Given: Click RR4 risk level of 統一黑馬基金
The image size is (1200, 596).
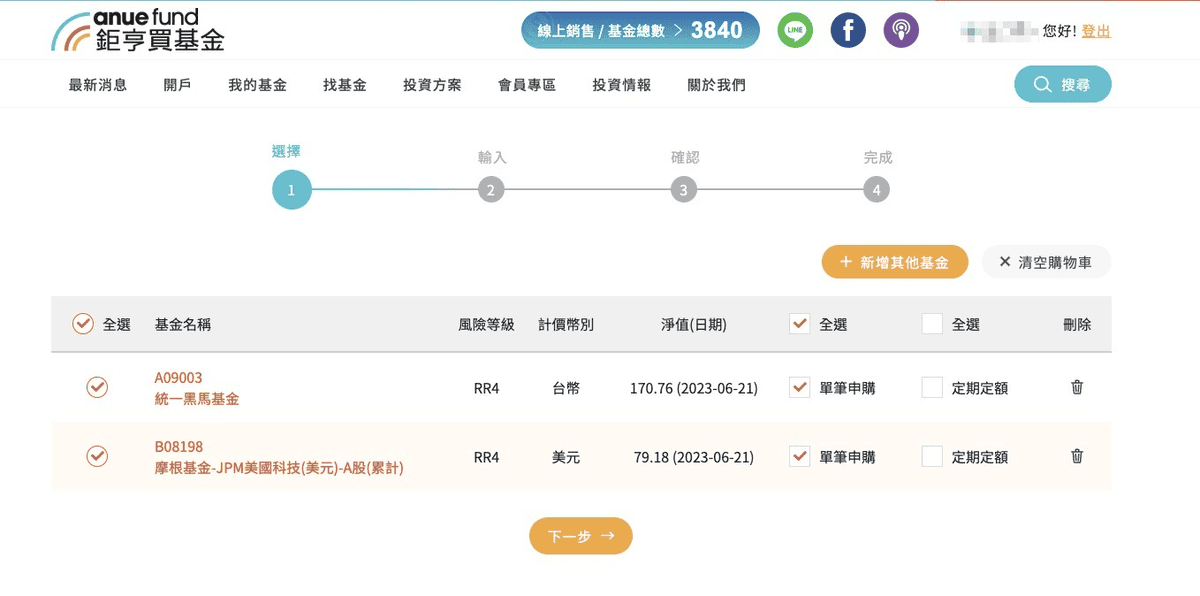Looking at the screenshot, I should pos(486,388).
